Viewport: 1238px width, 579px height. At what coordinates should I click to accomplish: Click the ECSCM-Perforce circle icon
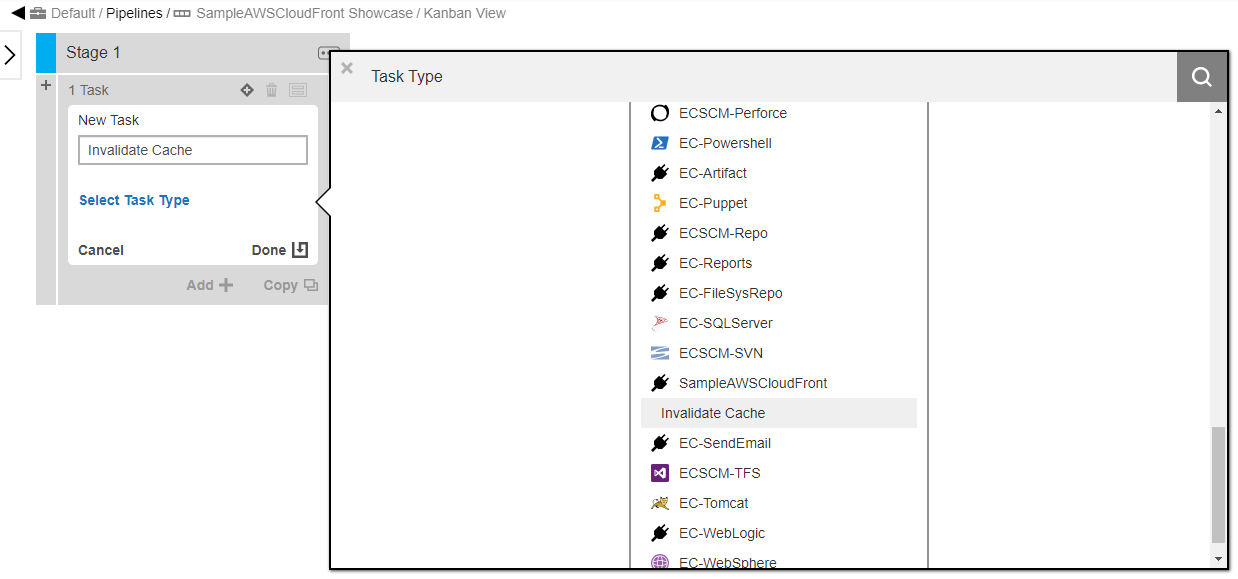pos(659,113)
